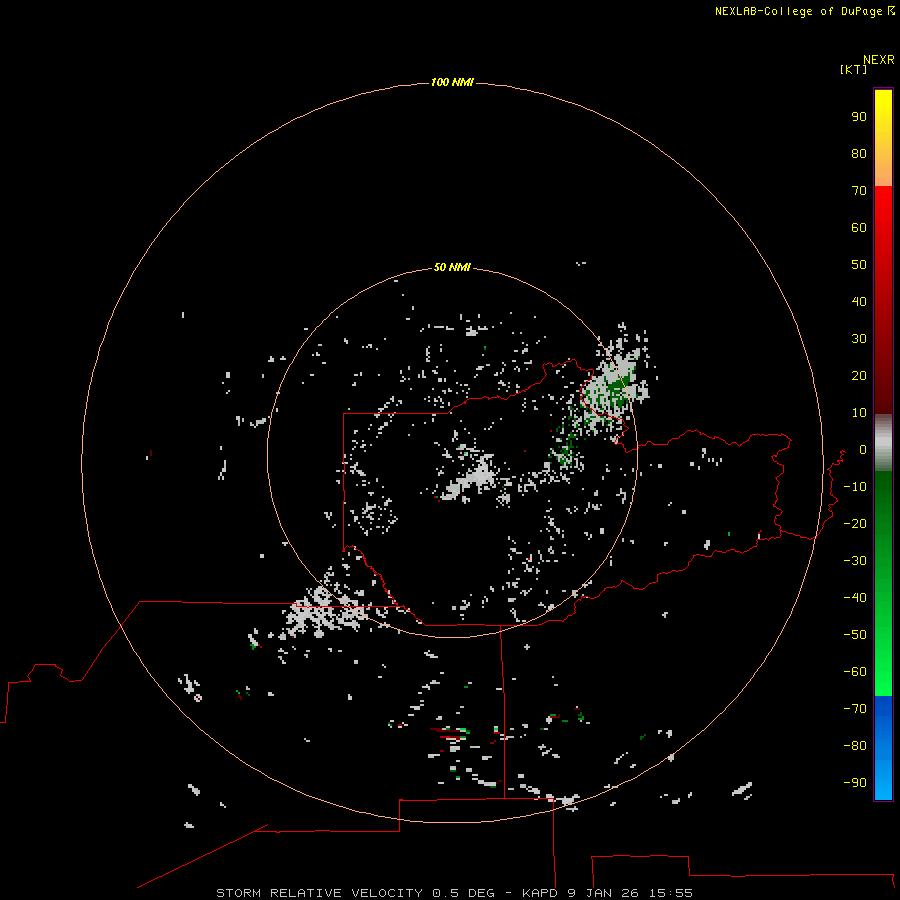The width and height of the screenshot is (900, 900).
Task: Click the 50 value on the velocity scale
Action: pos(859,265)
